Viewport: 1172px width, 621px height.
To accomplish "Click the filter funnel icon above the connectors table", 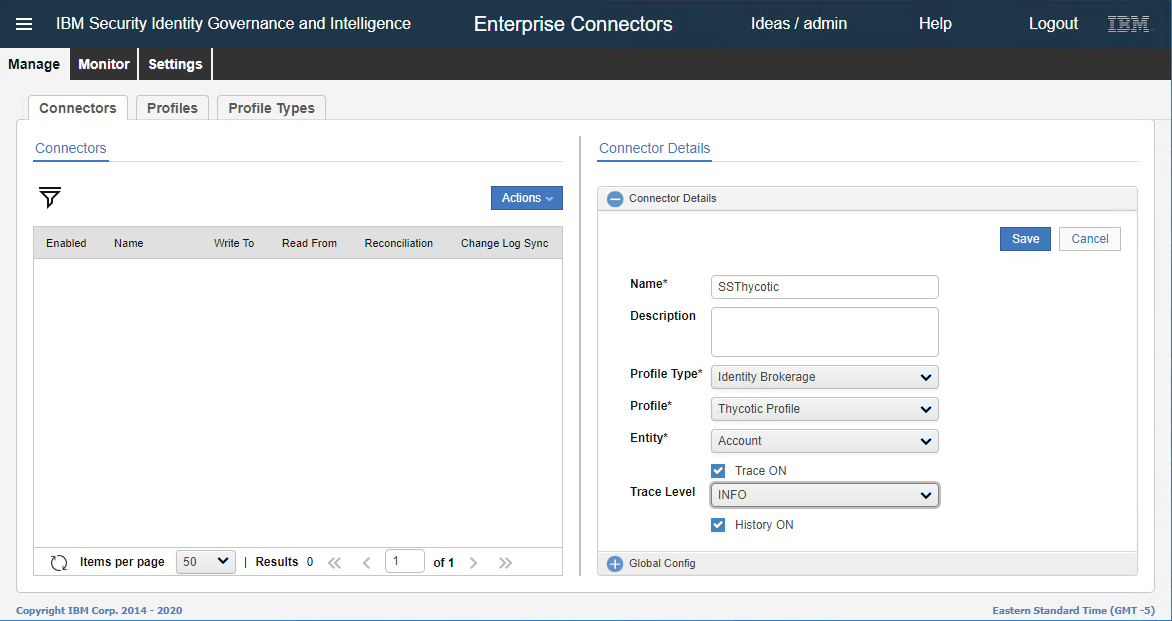I will pyautogui.click(x=49, y=198).
